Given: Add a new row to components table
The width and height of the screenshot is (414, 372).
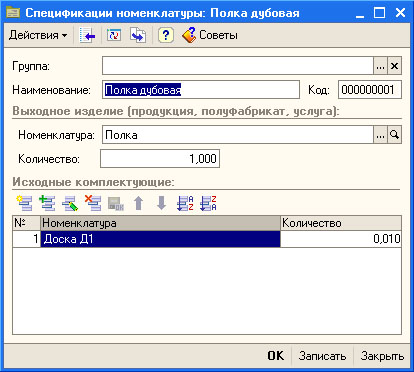Looking at the screenshot, I should (x=24, y=203).
